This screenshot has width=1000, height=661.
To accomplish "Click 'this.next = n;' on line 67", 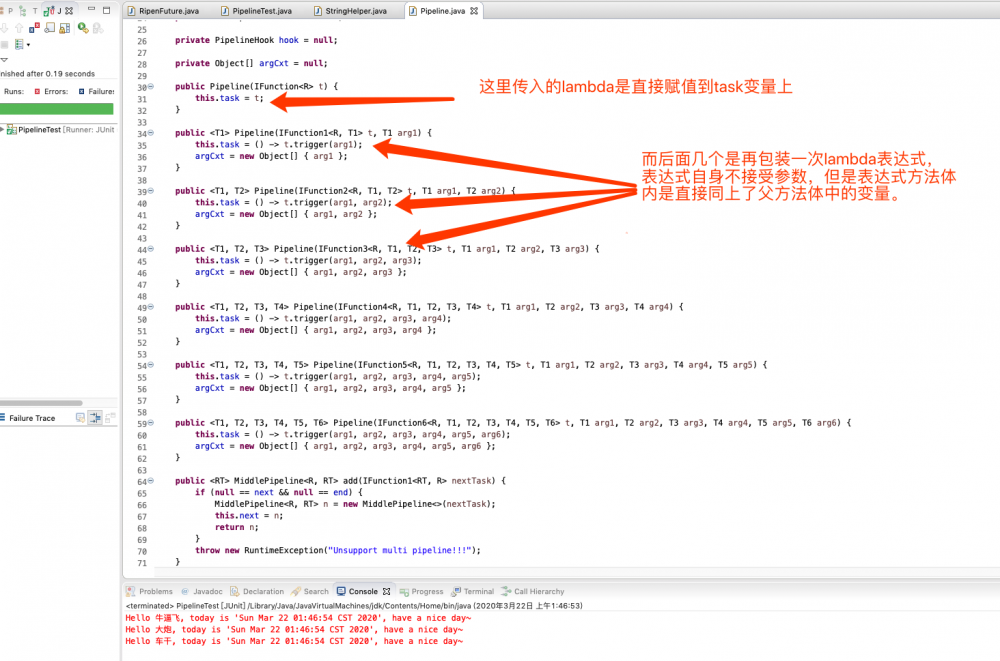I will pyautogui.click(x=249, y=516).
